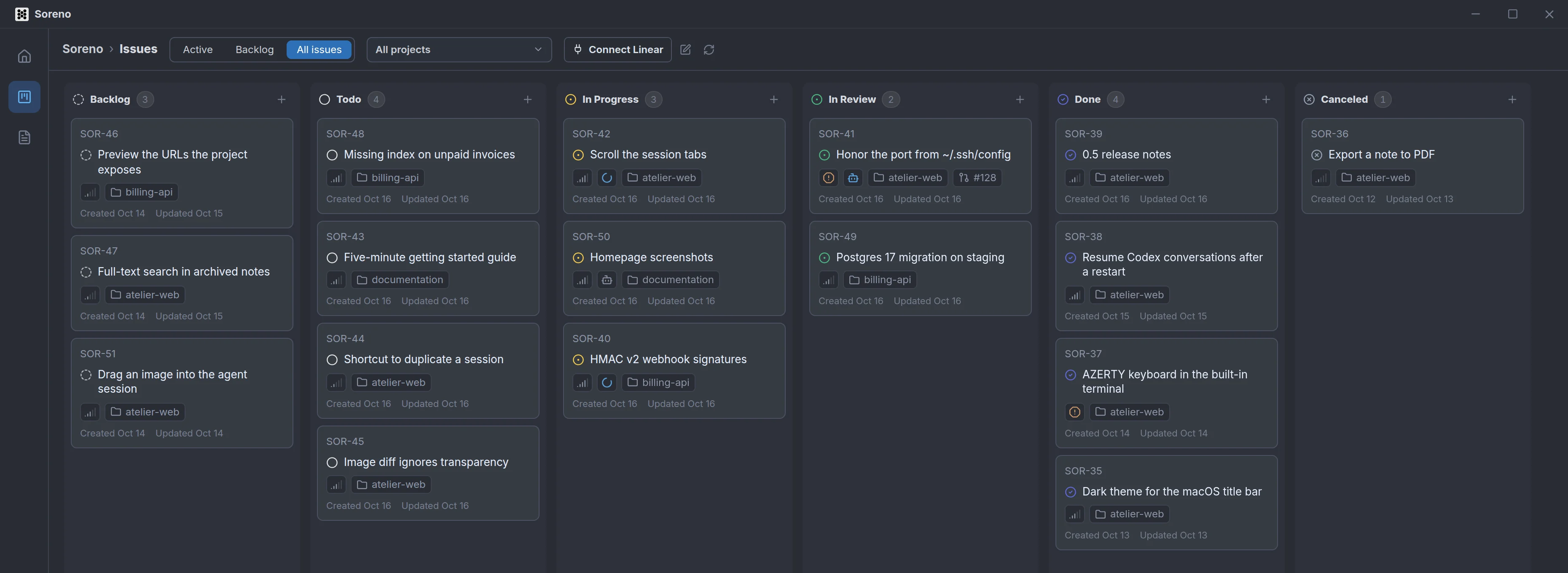
Task: Switch to the Backlog tab
Action: click(255, 50)
